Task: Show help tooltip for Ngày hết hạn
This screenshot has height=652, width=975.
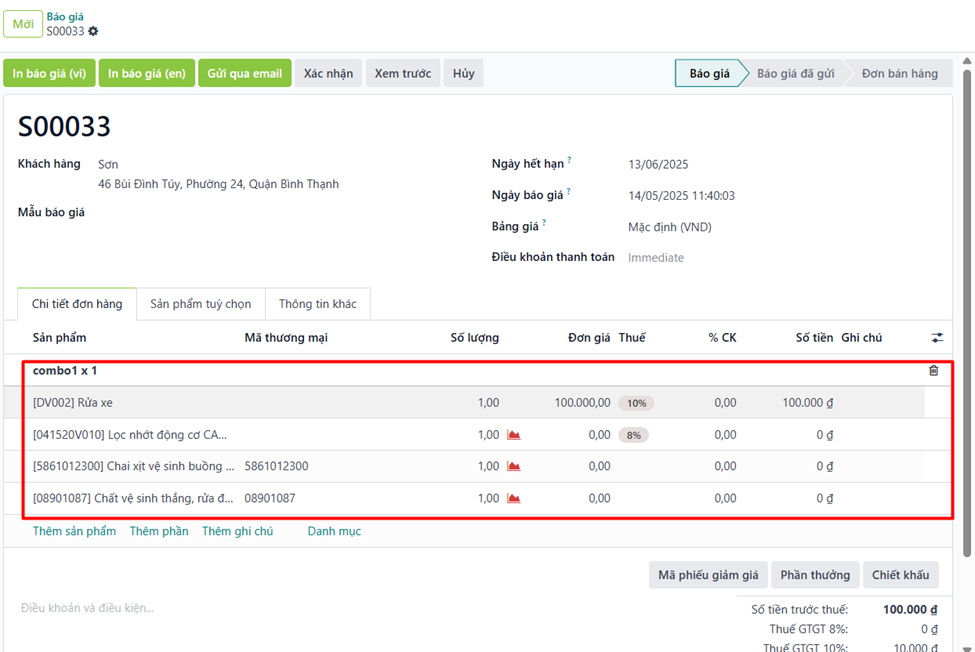Action: pyautogui.click(x=569, y=160)
